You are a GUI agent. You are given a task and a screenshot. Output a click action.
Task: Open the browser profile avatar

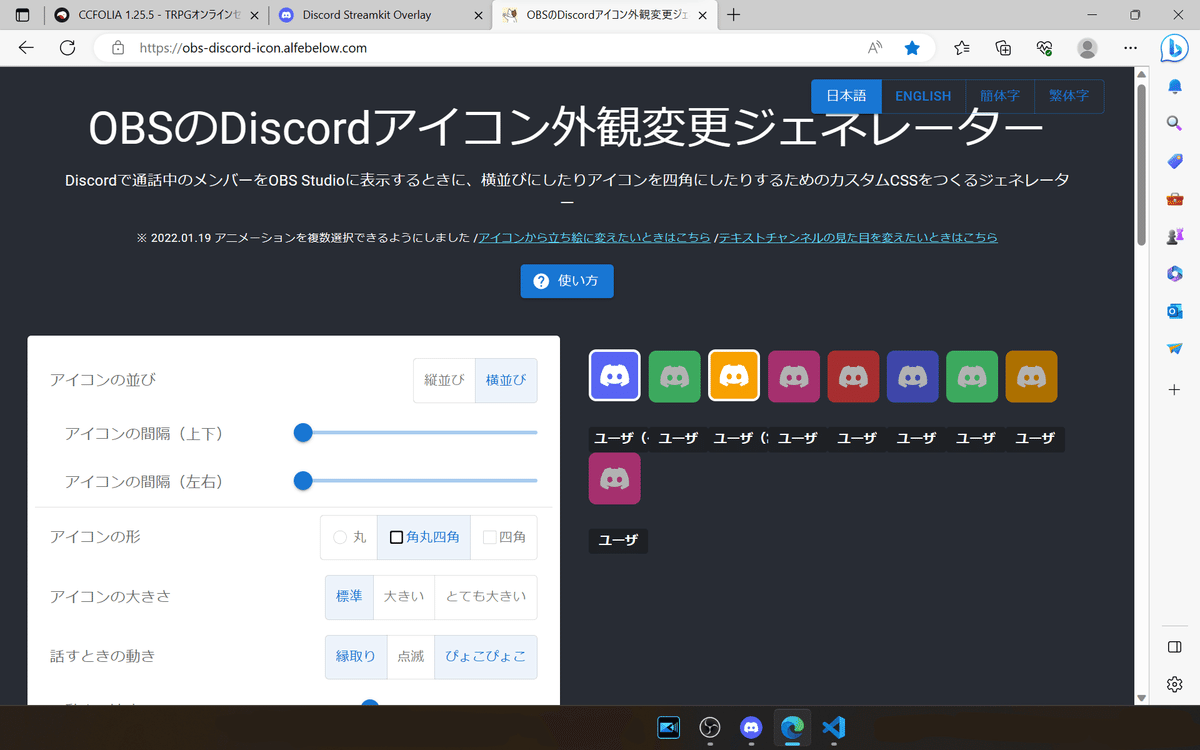coord(1087,47)
